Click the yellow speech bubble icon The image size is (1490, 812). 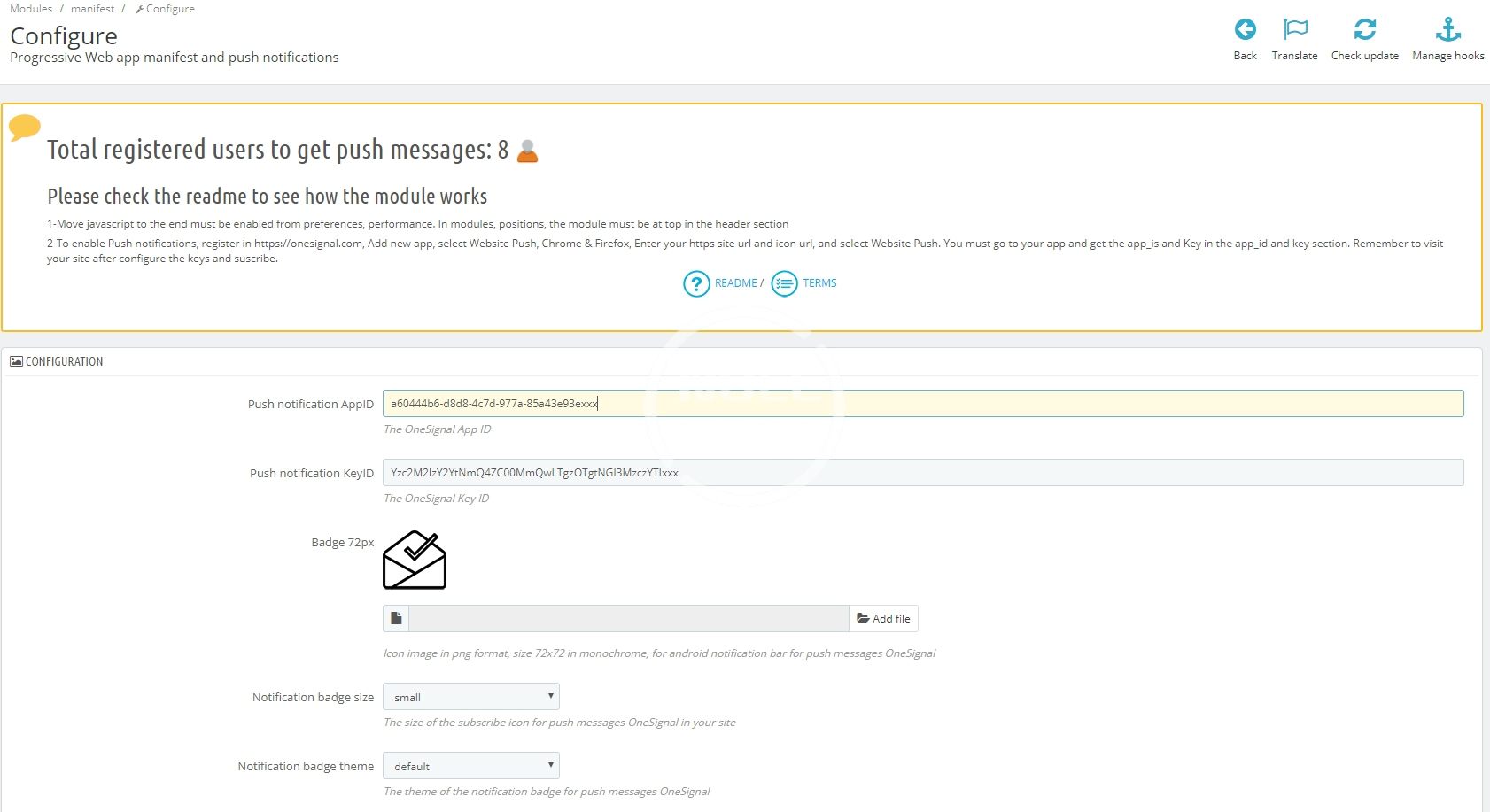(x=25, y=128)
